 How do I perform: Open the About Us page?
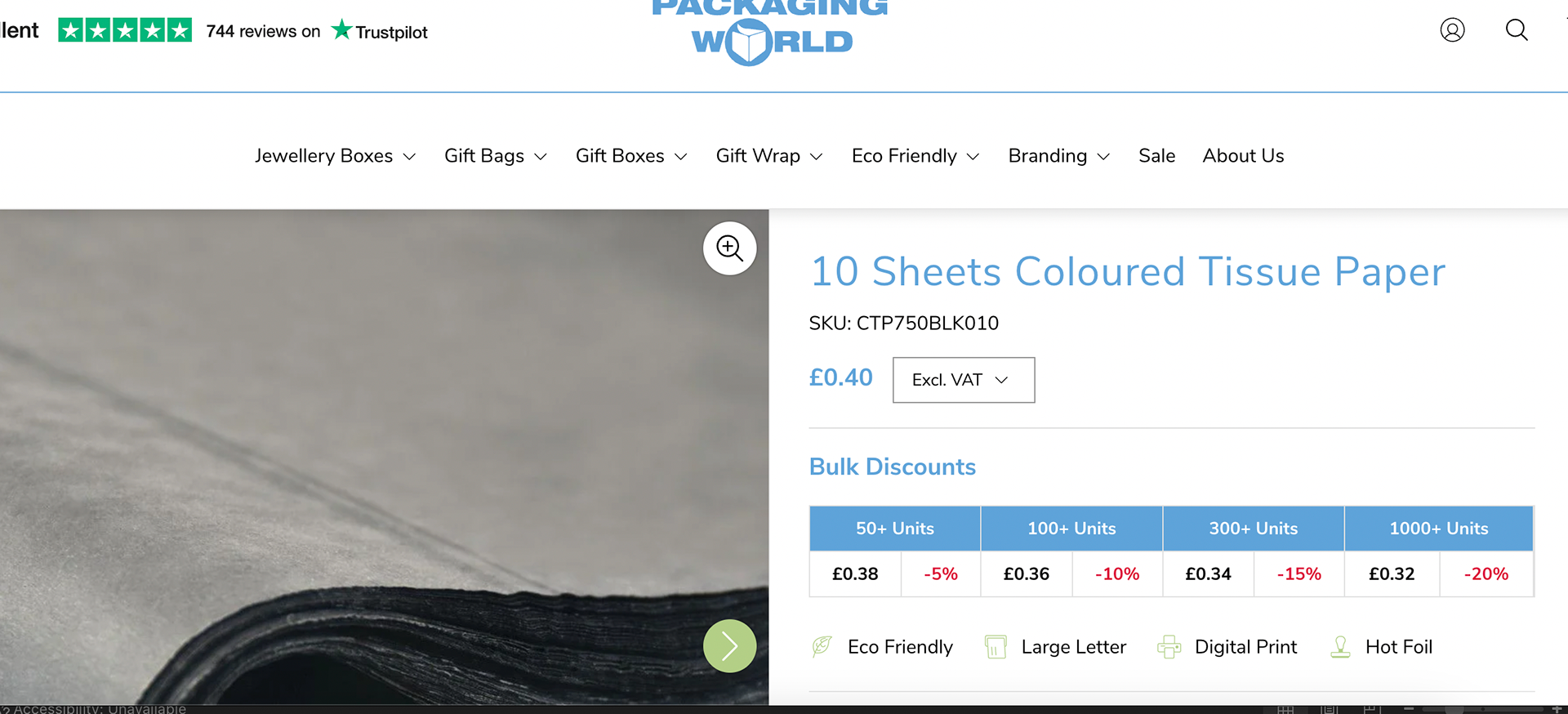pyautogui.click(x=1243, y=156)
